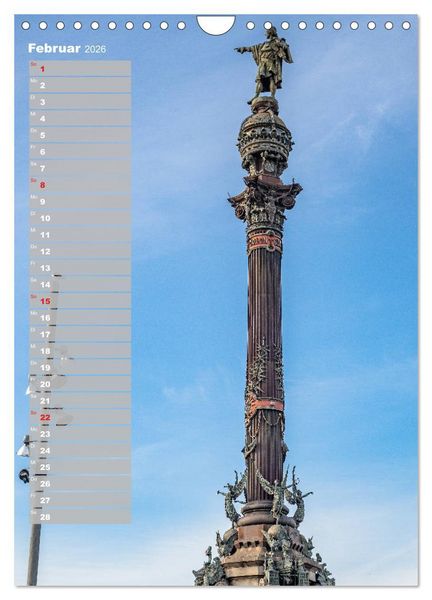This screenshot has height=600, width=432.
Task: Select the date row for day 7
Action: (x=80, y=168)
